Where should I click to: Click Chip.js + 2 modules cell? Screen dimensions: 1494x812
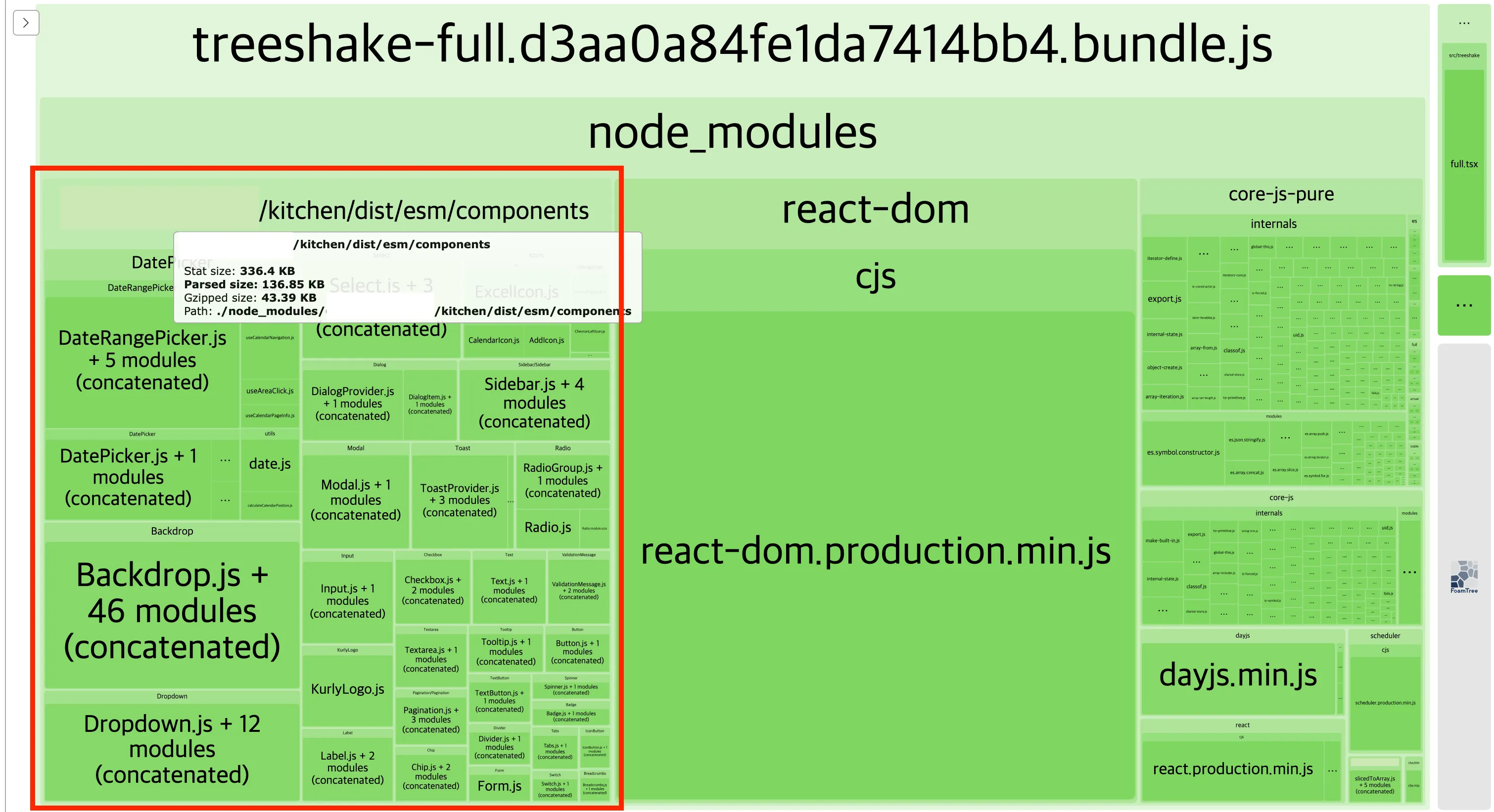point(431,777)
